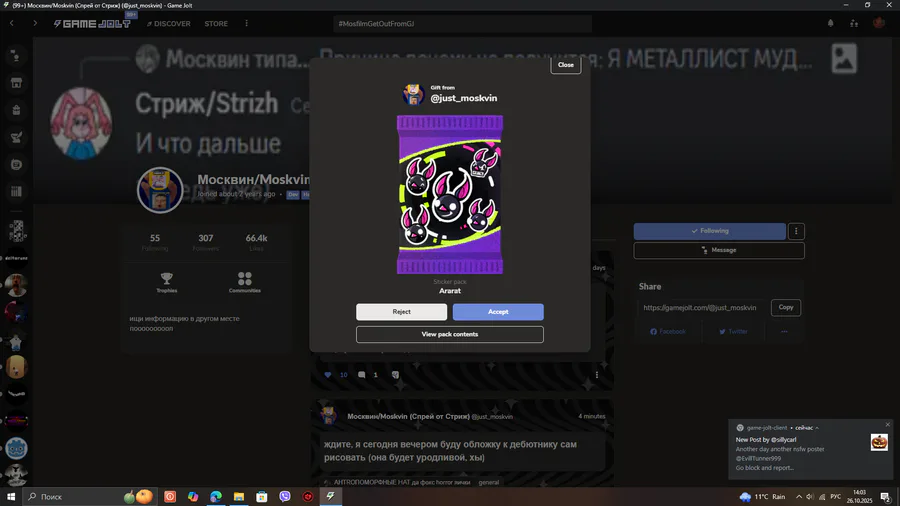Open the profile options menu beside Following
This screenshot has height=506, width=900.
point(796,231)
